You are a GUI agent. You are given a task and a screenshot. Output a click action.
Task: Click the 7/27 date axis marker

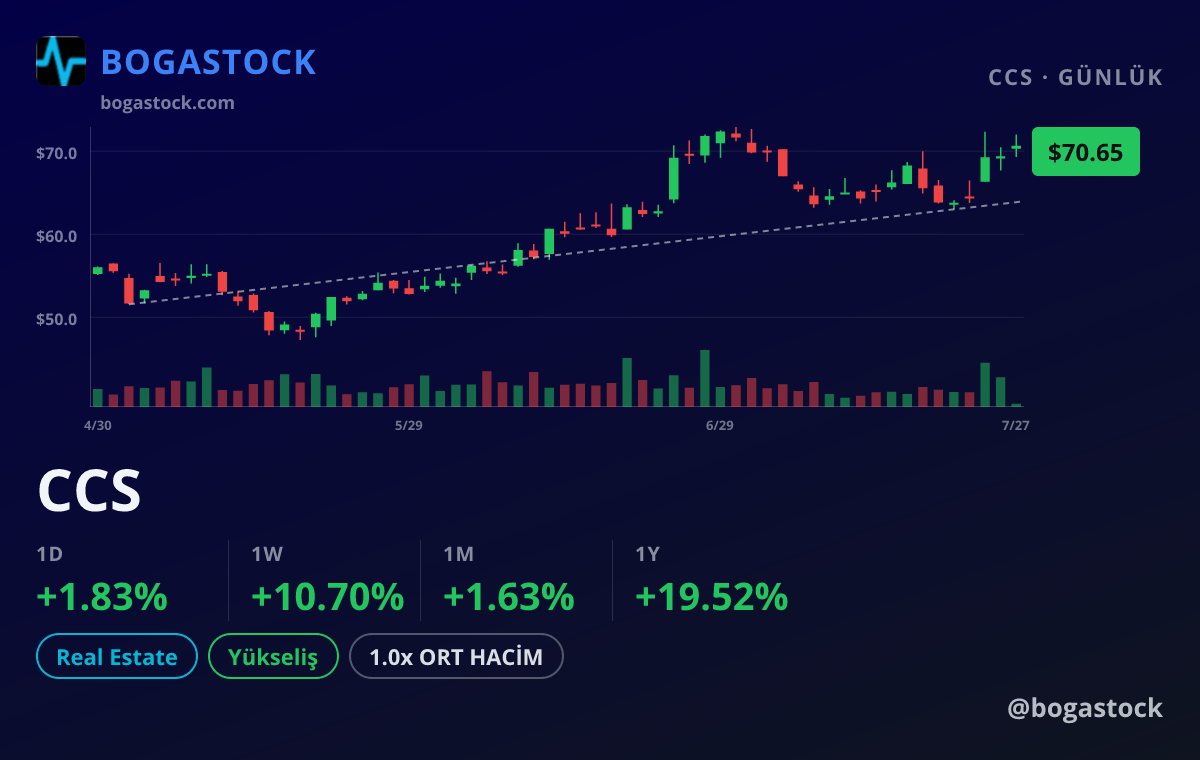(1015, 426)
